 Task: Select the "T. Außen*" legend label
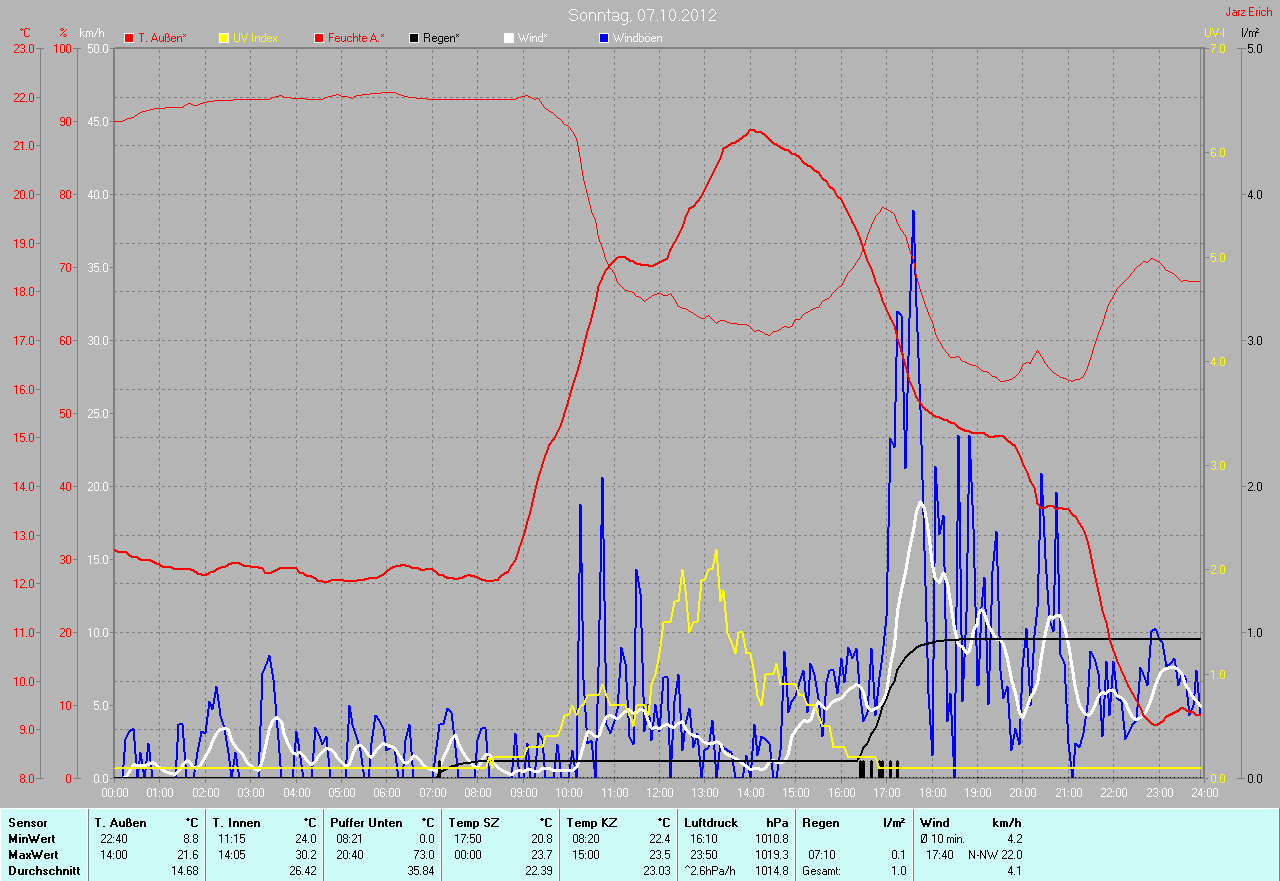(x=162, y=38)
